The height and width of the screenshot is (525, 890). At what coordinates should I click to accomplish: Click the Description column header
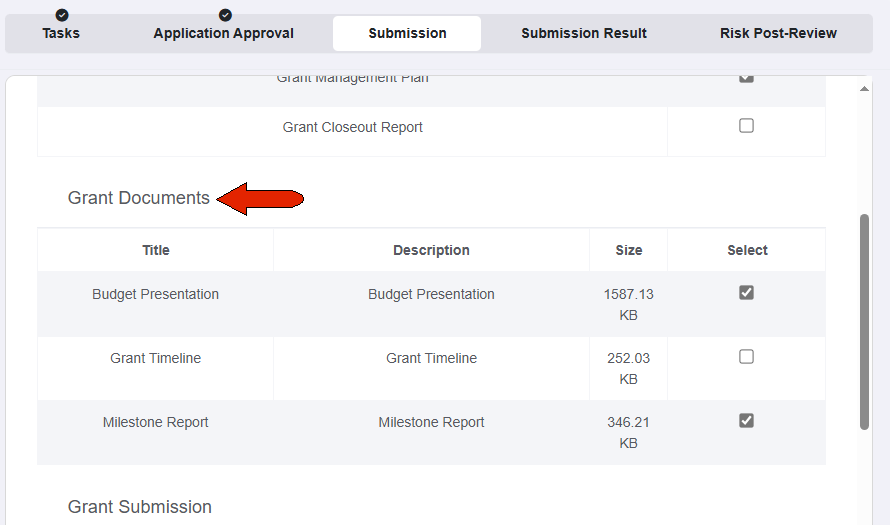[431, 250]
